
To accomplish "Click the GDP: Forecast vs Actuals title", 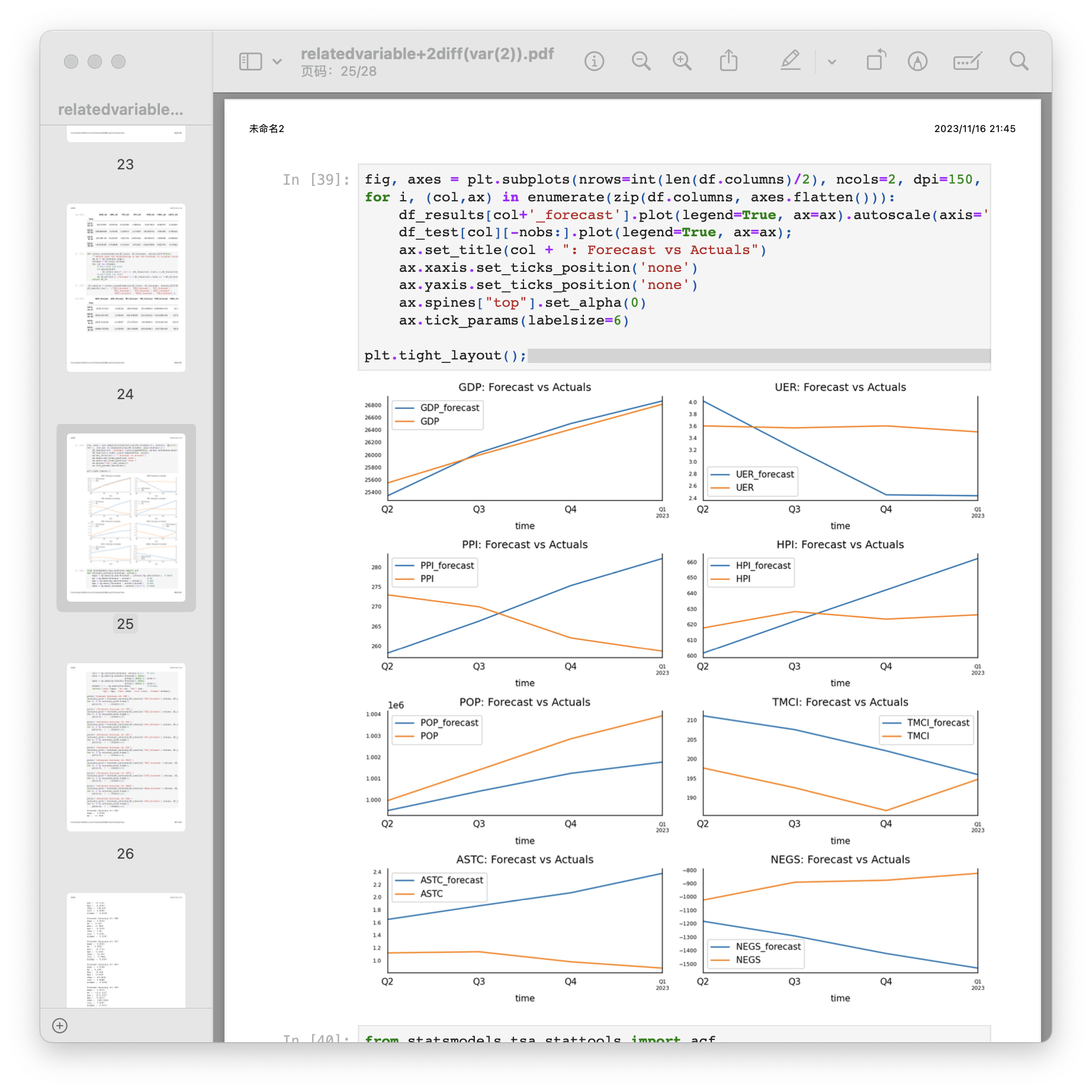I will 525,387.
